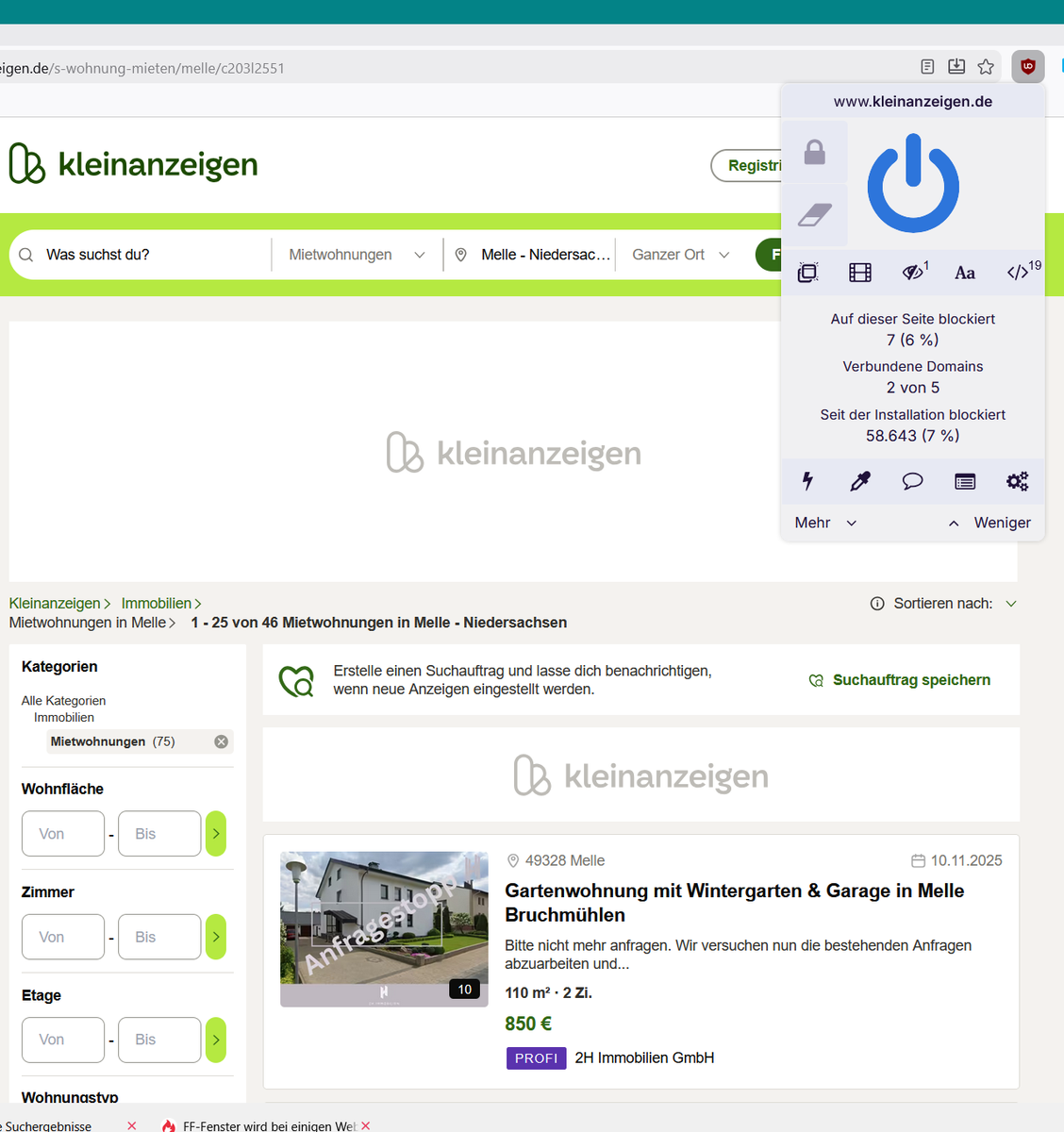1064x1132 pixels.
Task: Apply Zimmer filter with green arrow
Action: click(x=216, y=937)
